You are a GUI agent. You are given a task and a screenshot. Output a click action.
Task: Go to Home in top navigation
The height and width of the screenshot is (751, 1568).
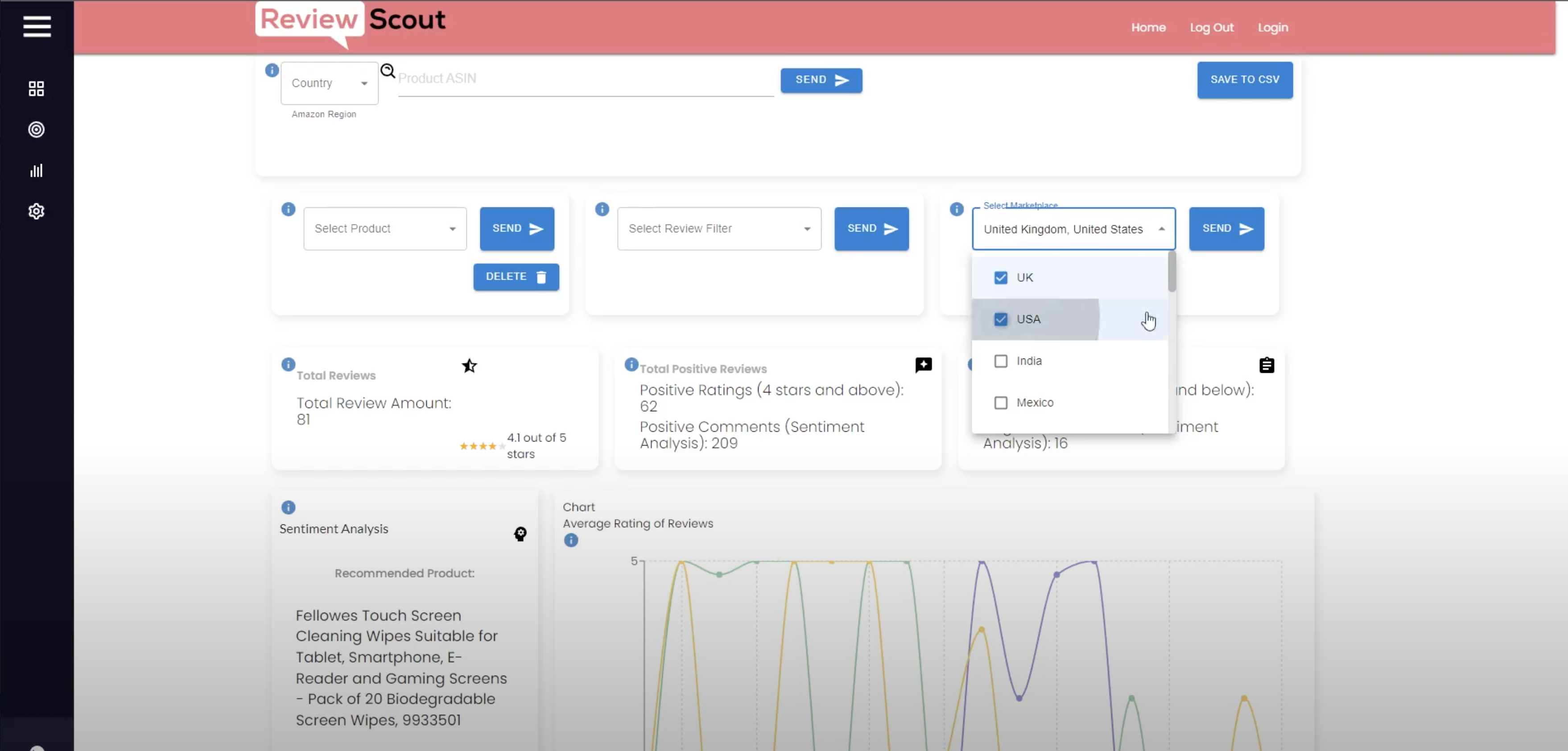1149,28
